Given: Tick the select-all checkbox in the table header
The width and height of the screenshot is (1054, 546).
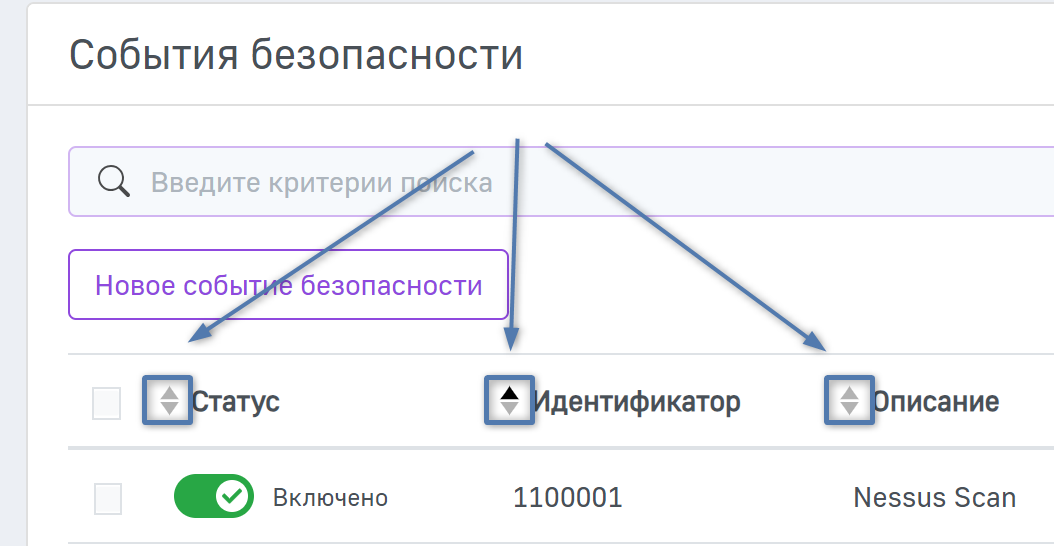Looking at the screenshot, I should click(x=106, y=403).
